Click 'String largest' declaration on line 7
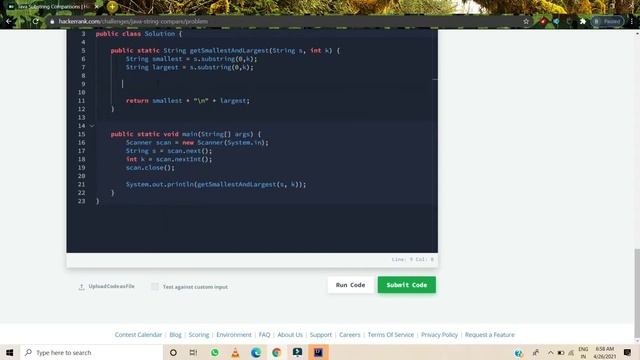The height and width of the screenshot is (360, 640). [189, 67]
